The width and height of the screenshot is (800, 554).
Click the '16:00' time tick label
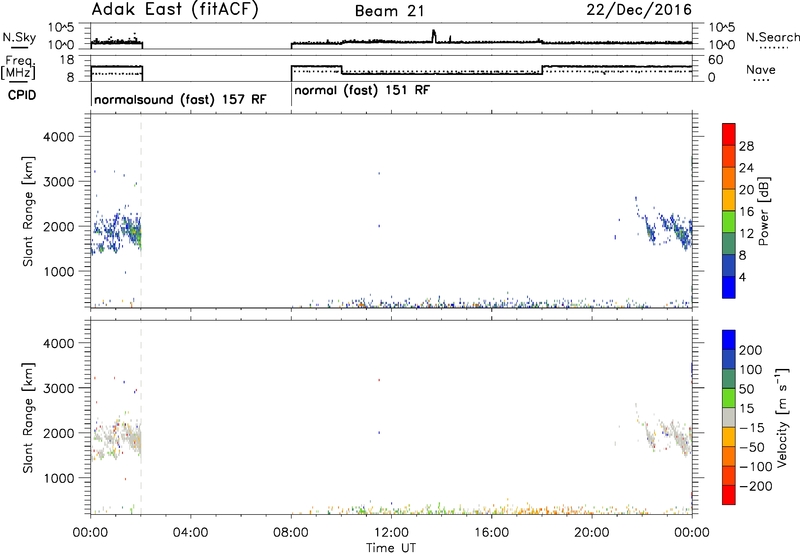click(491, 533)
